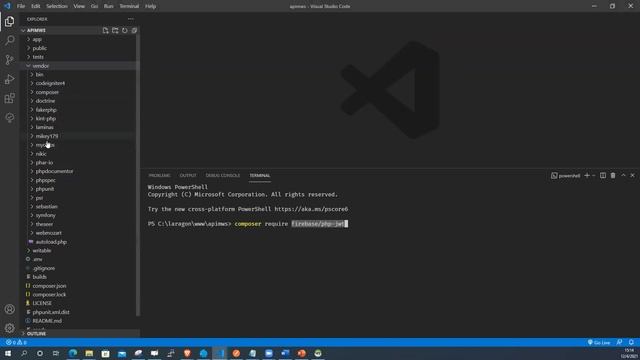
Task: Open Windows taskbar search
Action: point(24,353)
